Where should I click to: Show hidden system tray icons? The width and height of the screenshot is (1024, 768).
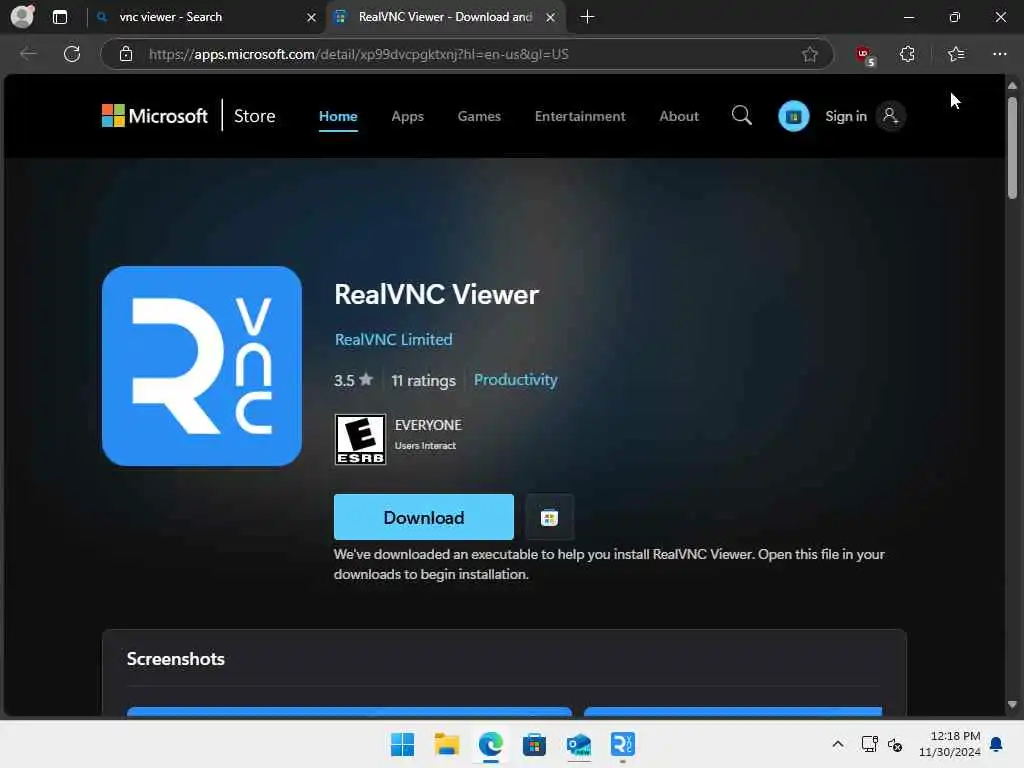point(838,744)
